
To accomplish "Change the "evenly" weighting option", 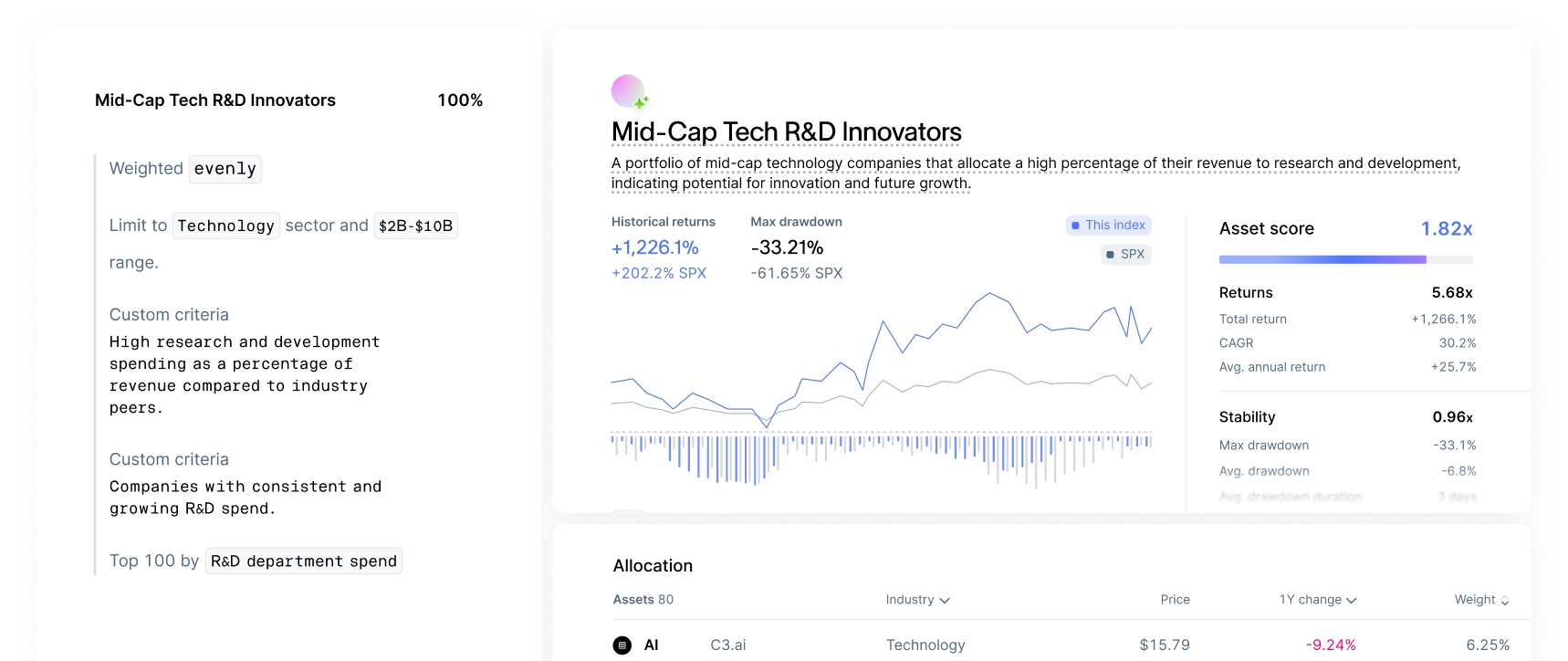I will [x=225, y=169].
